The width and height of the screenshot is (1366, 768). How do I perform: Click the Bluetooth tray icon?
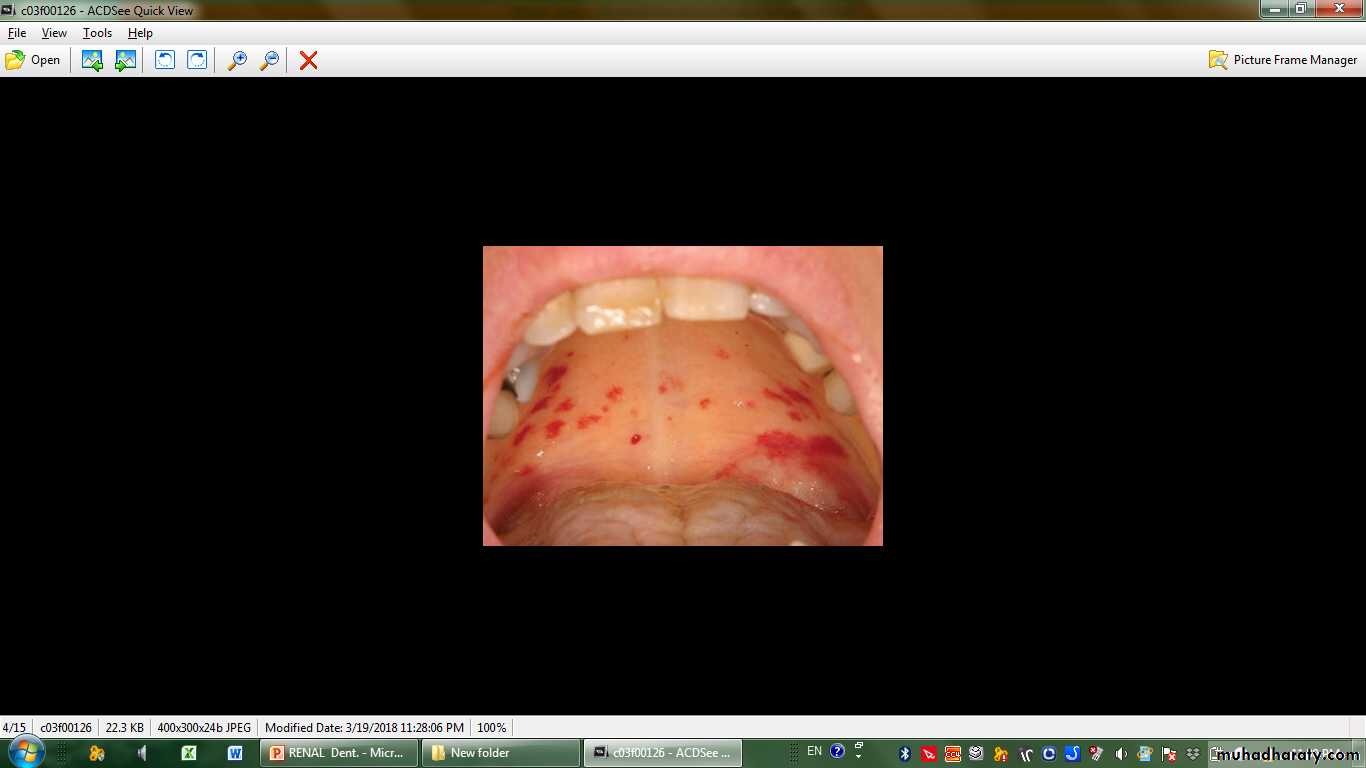[905, 754]
